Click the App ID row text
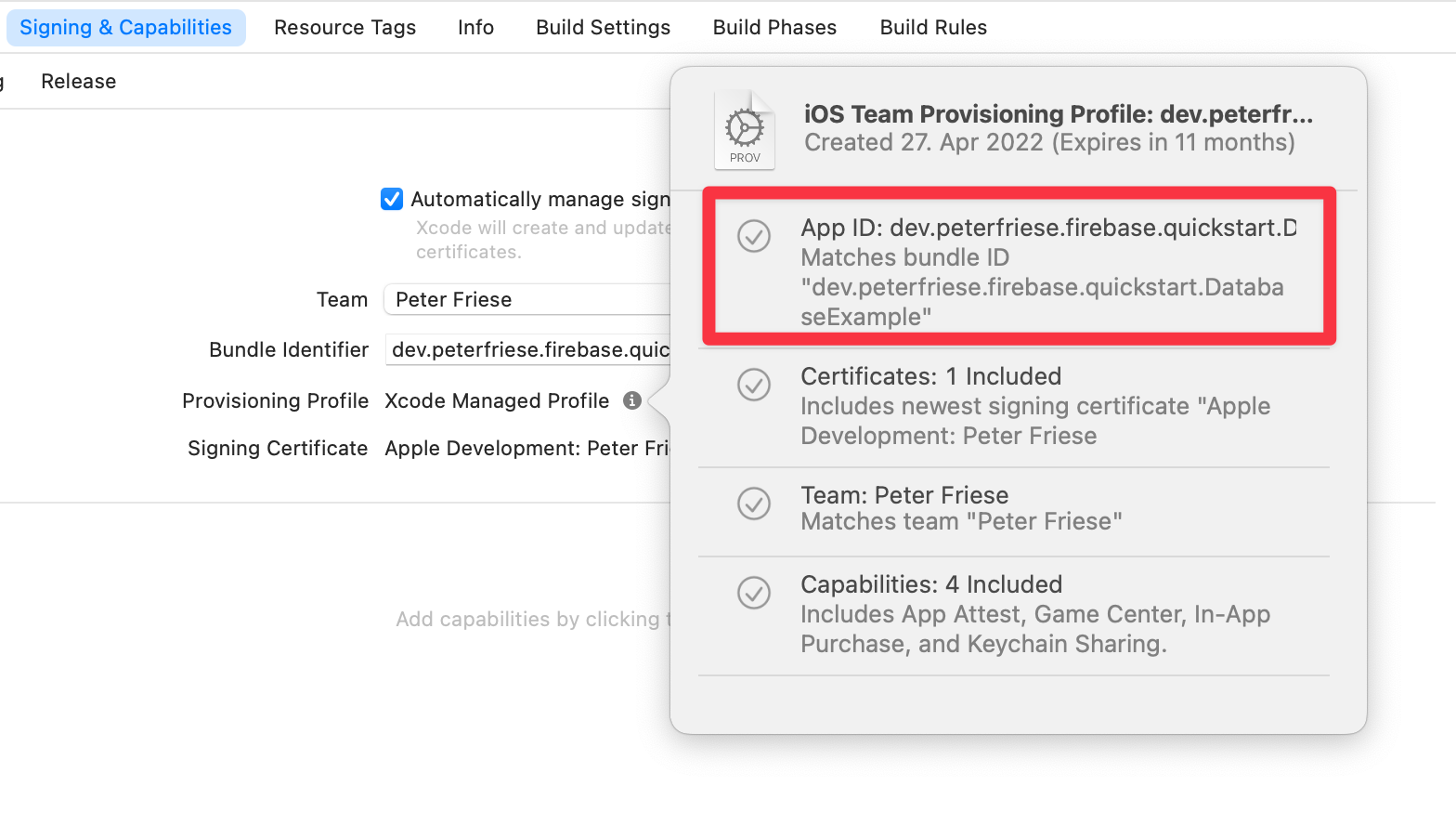Screen dimensions: 1456x838 [x=1047, y=229]
